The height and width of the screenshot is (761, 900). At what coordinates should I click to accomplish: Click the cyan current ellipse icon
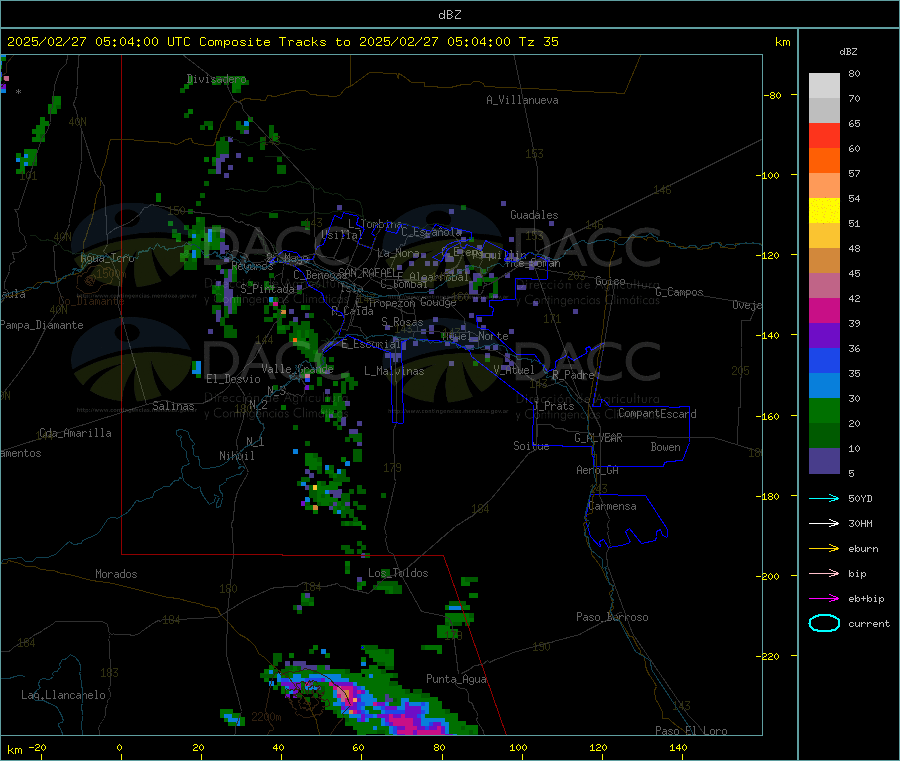(x=824, y=623)
